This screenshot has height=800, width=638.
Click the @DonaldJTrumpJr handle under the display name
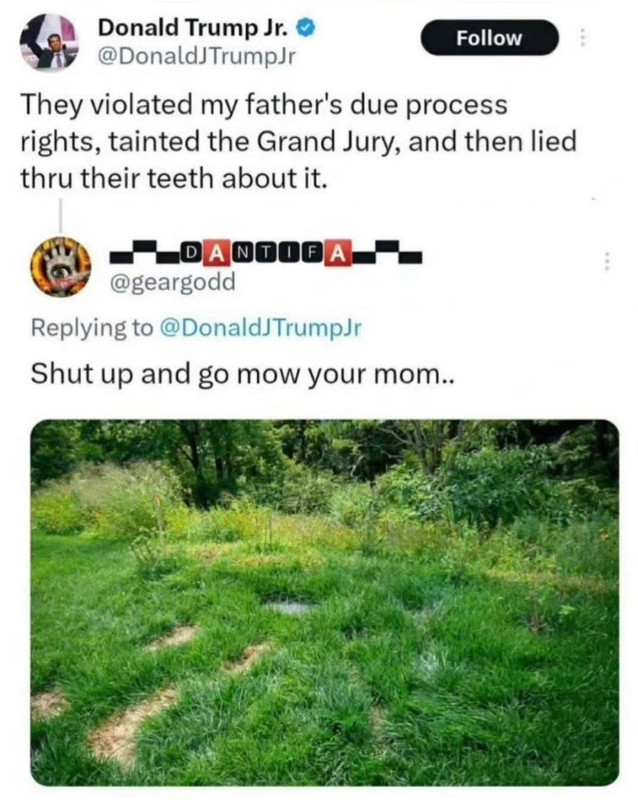pyautogui.click(x=197, y=57)
